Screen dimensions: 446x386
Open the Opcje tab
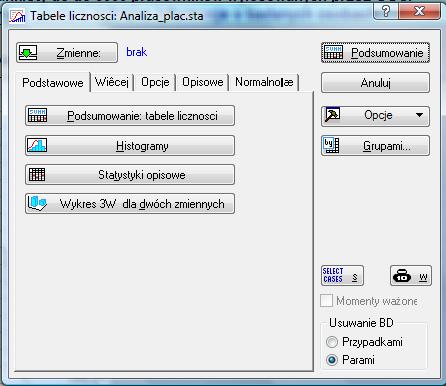(x=155, y=82)
